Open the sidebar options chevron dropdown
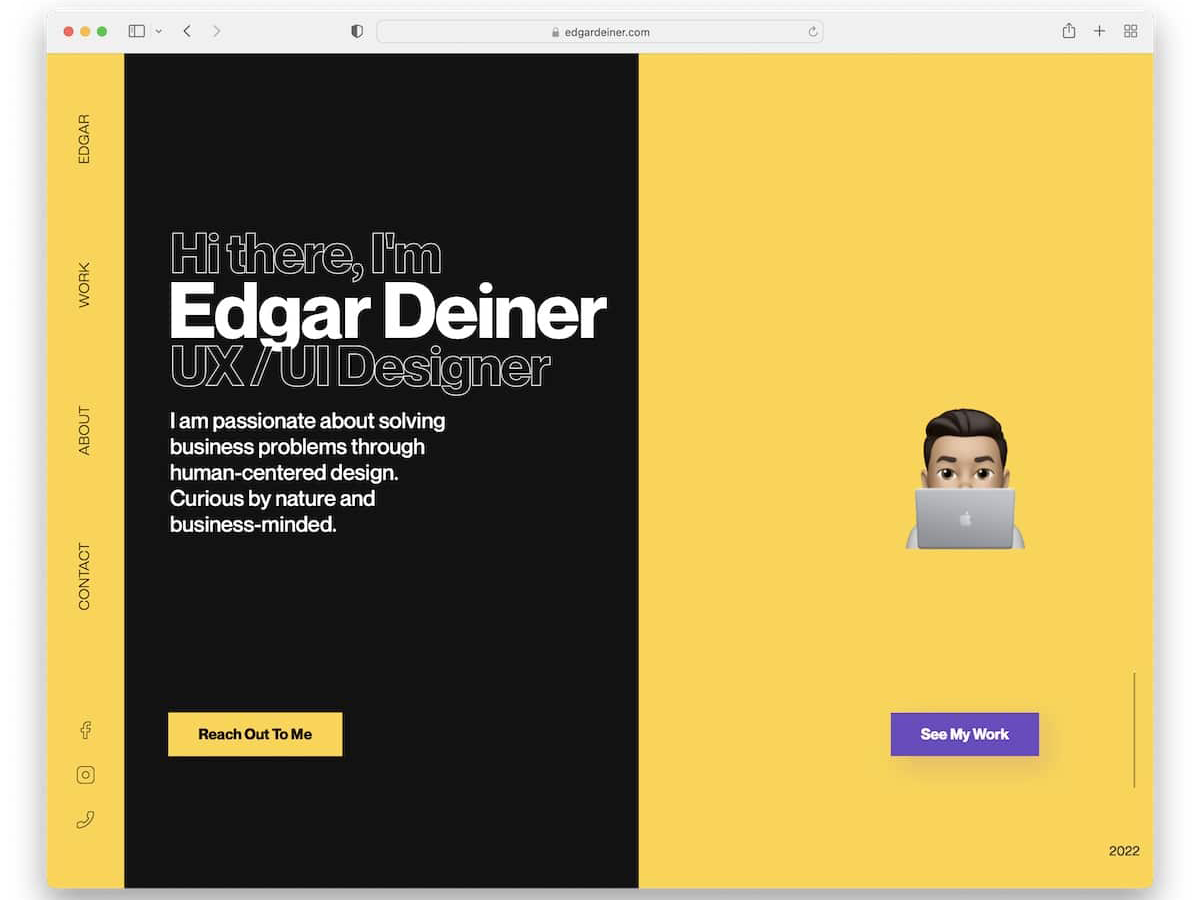This screenshot has width=1200, height=900. click(158, 31)
